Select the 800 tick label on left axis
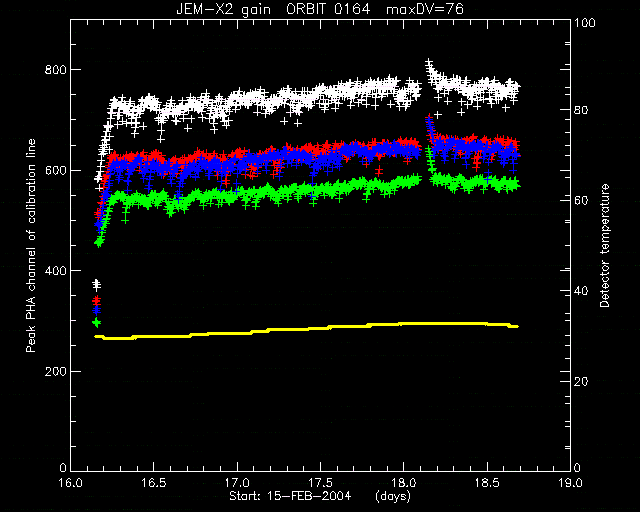Screen dimensions: 640x512 [x=55, y=70]
